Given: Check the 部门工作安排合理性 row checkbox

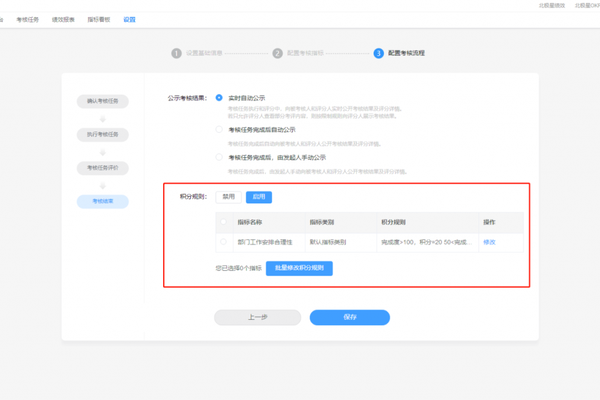Looking at the screenshot, I should point(223,242).
